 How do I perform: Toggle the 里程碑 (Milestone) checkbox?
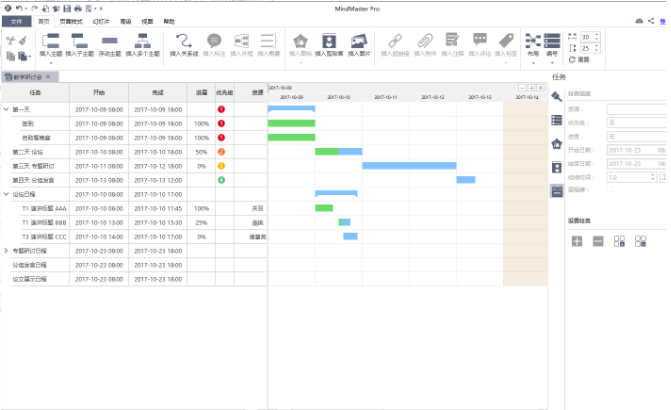click(610, 188)
